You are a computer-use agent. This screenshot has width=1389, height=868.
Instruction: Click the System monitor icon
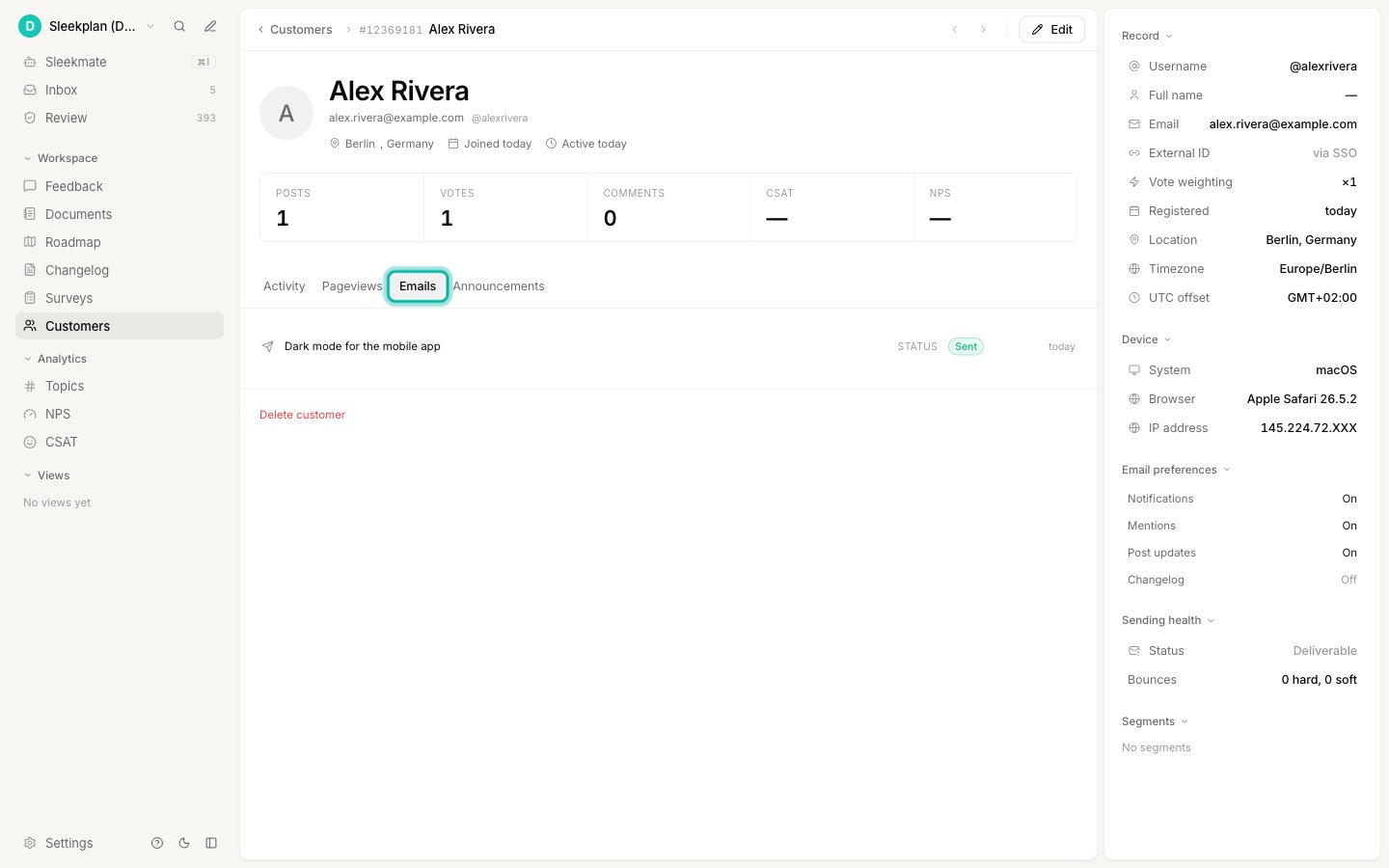(x=1134, y=370)
